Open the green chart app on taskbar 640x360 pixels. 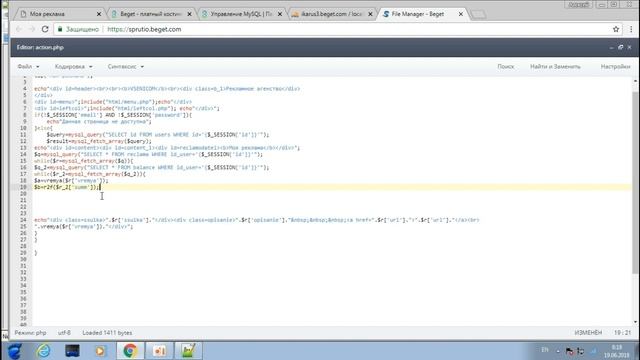188,351
